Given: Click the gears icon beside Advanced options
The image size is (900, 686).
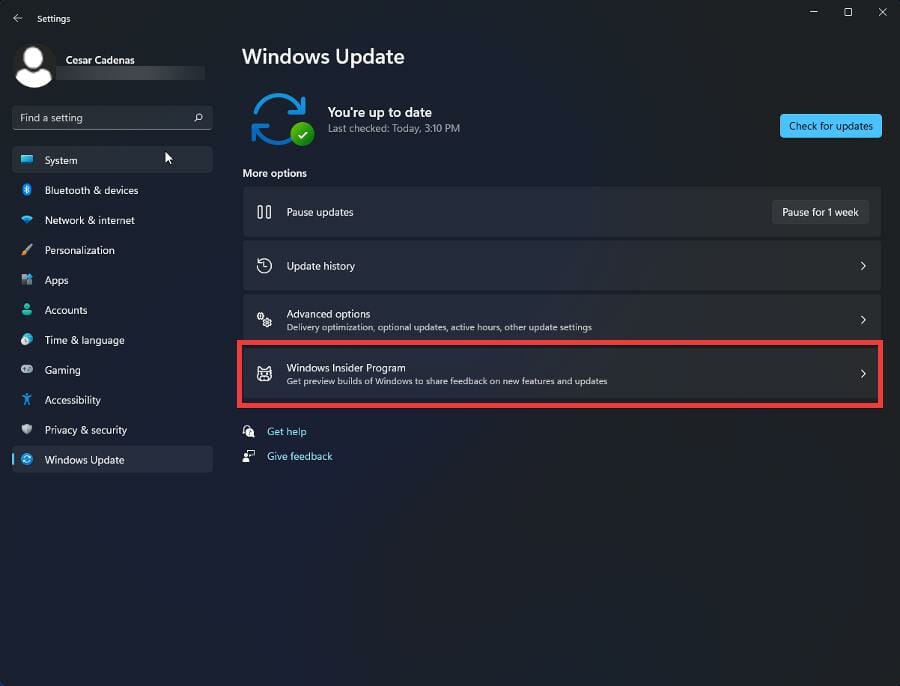Looking at the screenshot, I should coord(264,320).
